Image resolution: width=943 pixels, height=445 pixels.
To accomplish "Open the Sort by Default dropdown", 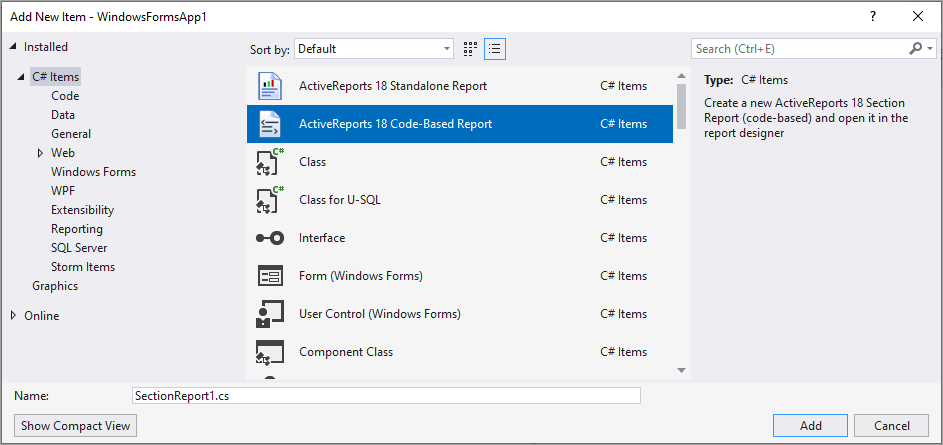I will tap(373, 49).
